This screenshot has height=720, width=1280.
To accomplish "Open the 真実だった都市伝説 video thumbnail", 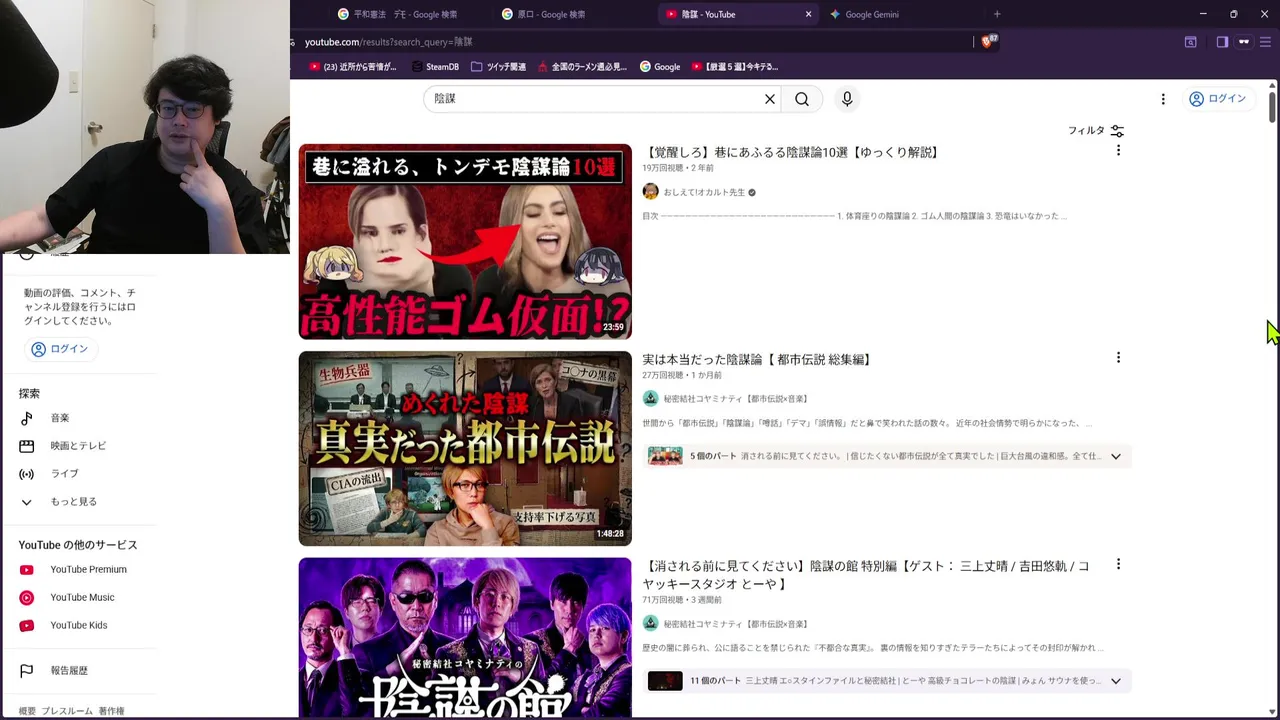I will pos(465,448).
